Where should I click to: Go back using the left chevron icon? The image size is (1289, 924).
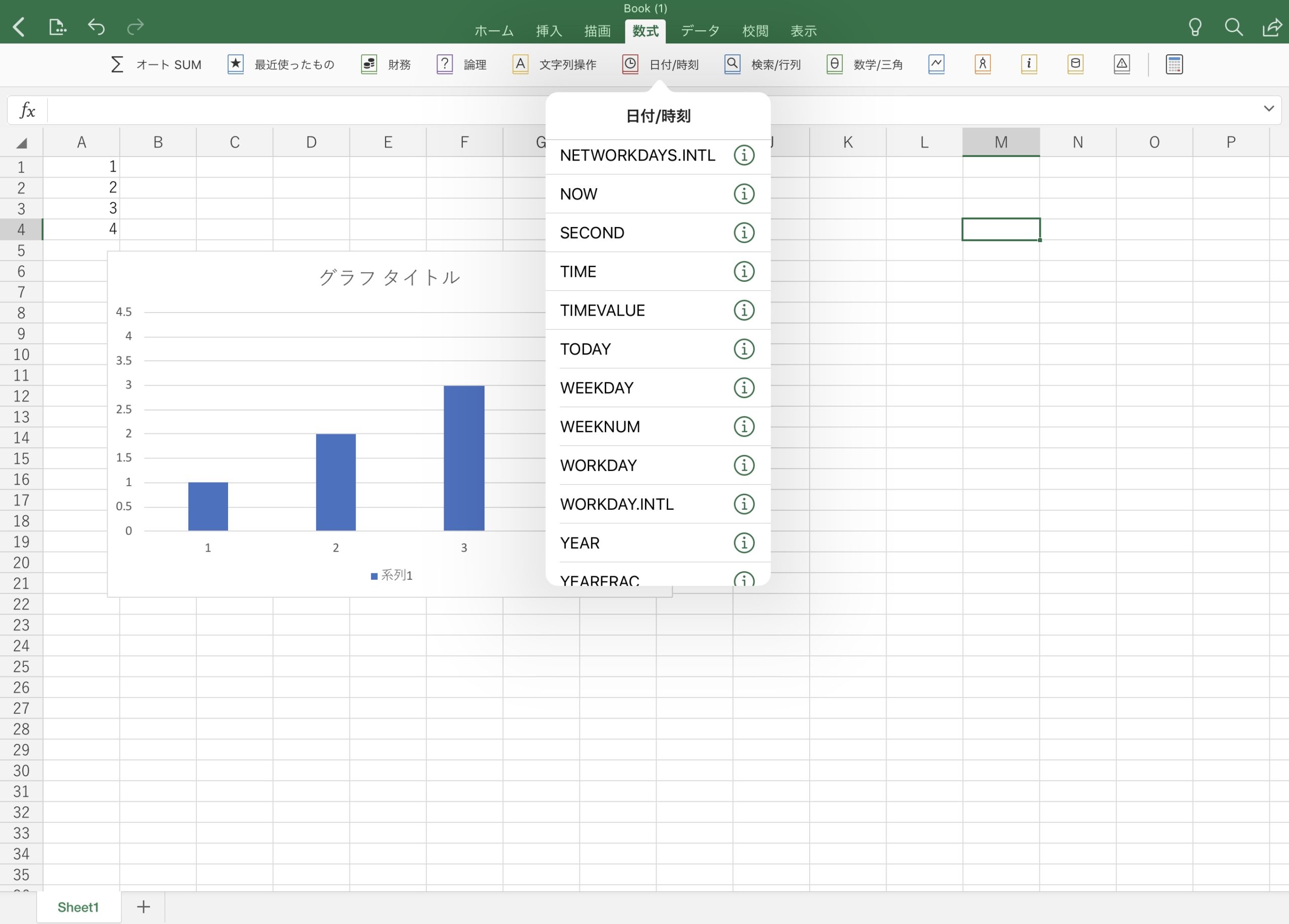[x=19, y=27]
